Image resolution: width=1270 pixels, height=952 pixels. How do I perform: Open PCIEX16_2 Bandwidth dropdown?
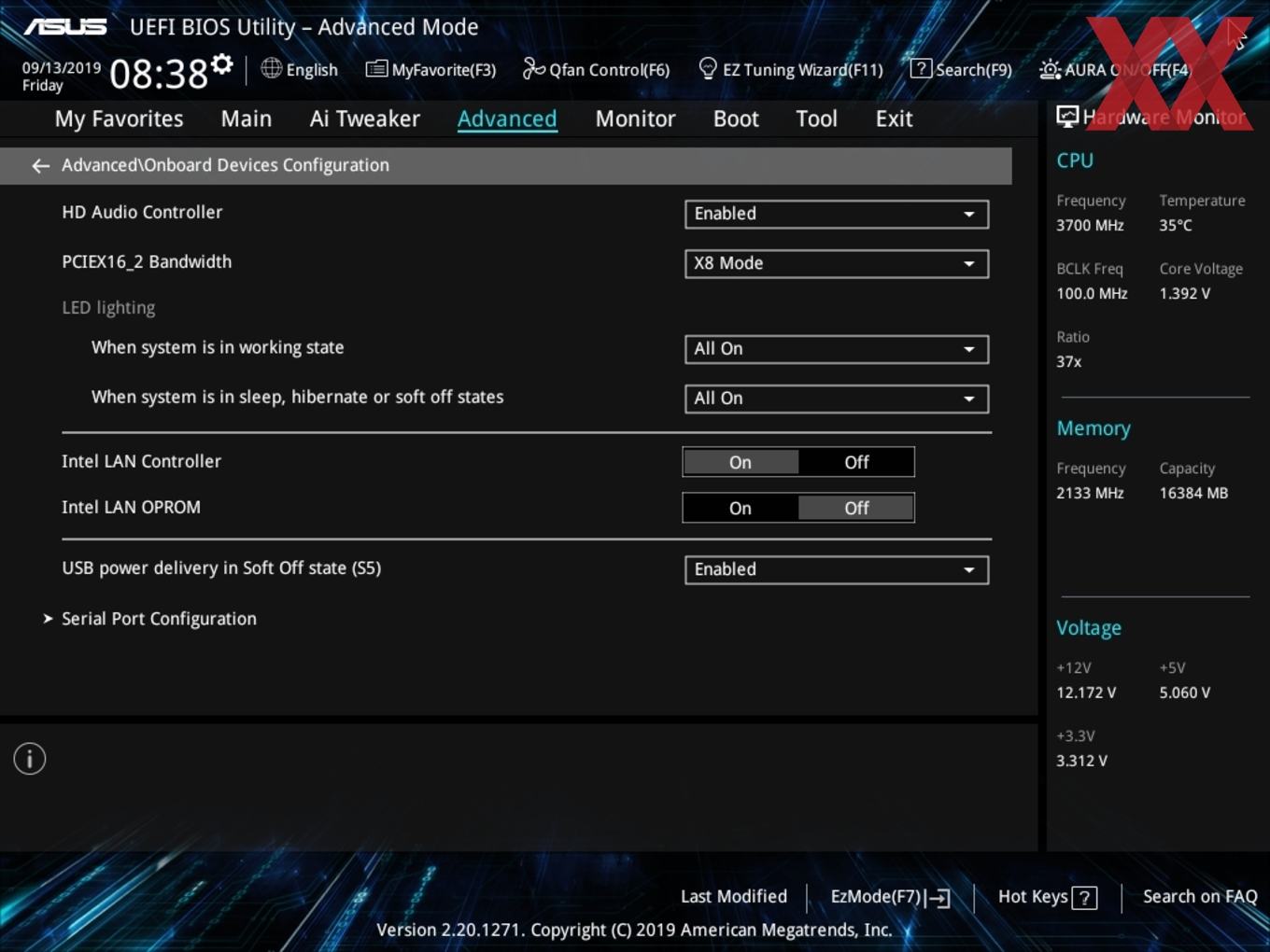click(x=837, y=263)
